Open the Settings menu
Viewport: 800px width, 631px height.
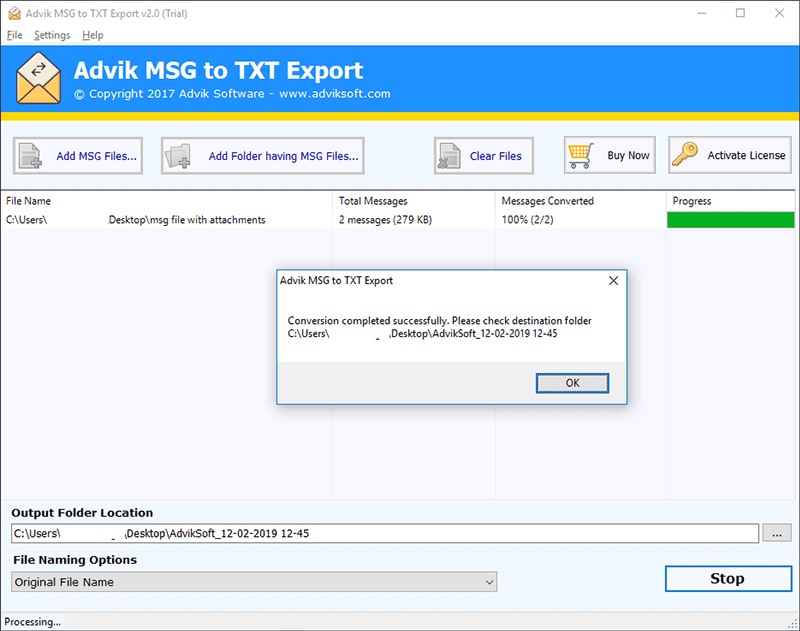(x=51, y=35)
